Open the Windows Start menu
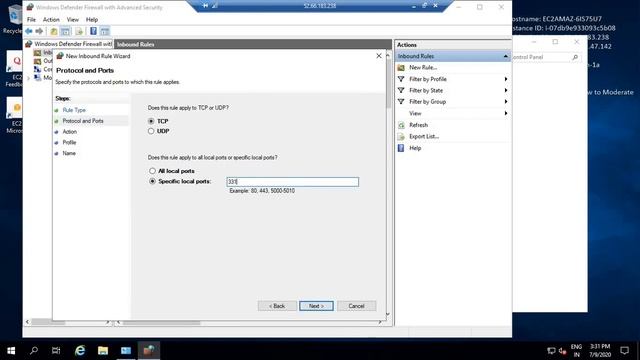Screen dimensions: 640x360 pyautogui.click(x=11, y=350)
